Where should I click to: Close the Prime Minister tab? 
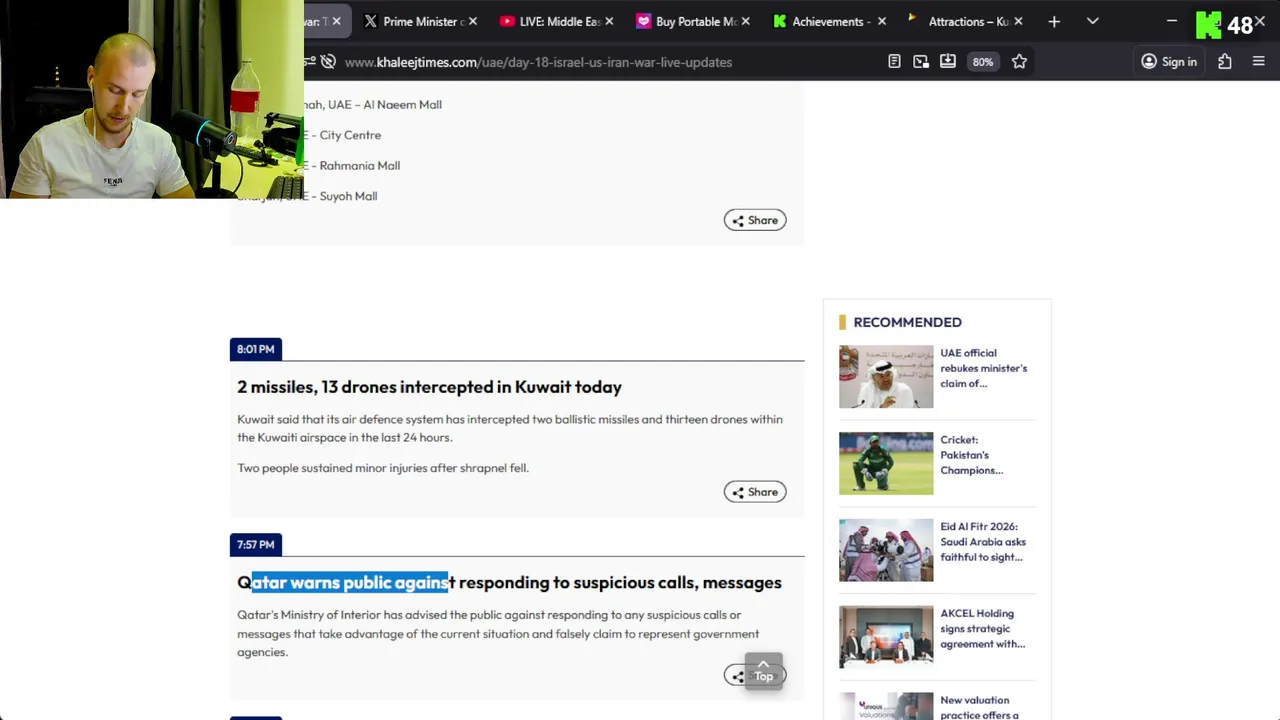473,21
